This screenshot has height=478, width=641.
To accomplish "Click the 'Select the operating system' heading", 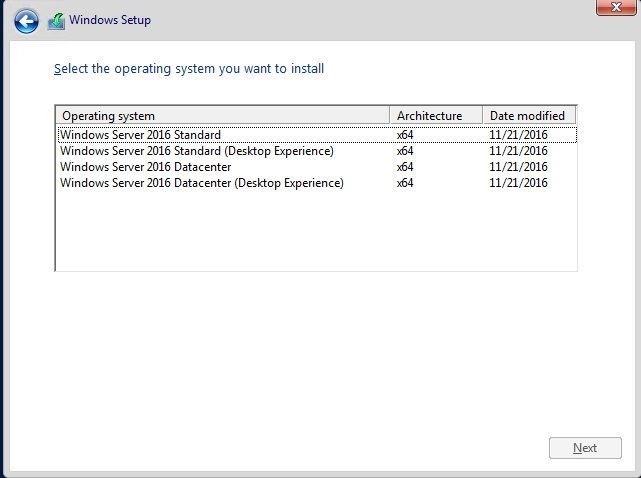I will 189,69.
